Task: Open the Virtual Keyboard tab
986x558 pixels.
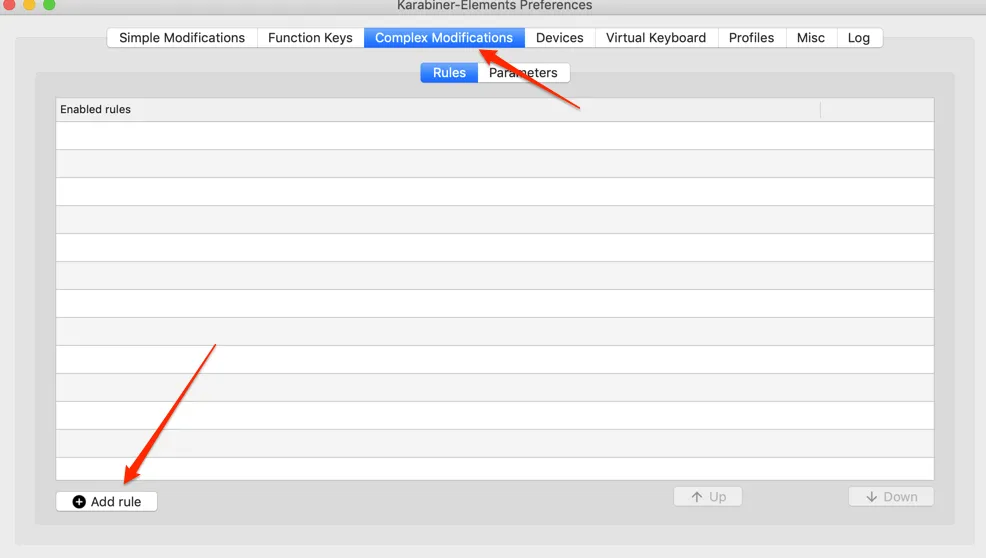Action: (x=656, y=38)
